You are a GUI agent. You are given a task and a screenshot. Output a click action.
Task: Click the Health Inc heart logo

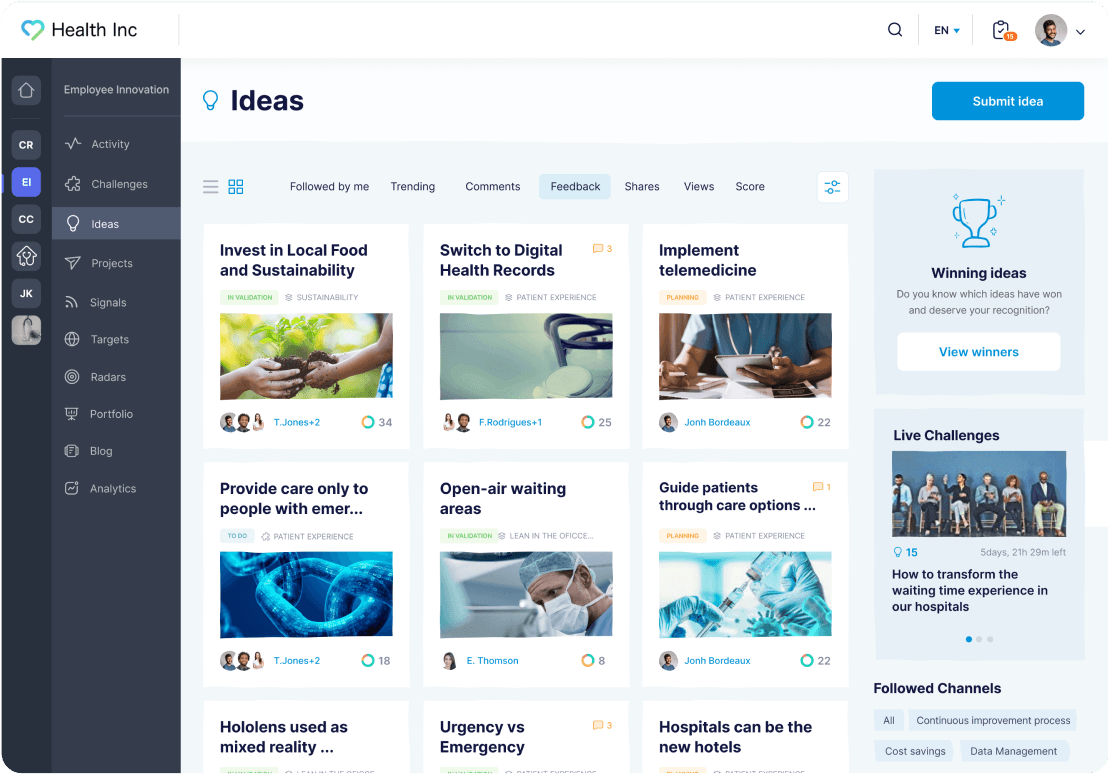[33, 30]
